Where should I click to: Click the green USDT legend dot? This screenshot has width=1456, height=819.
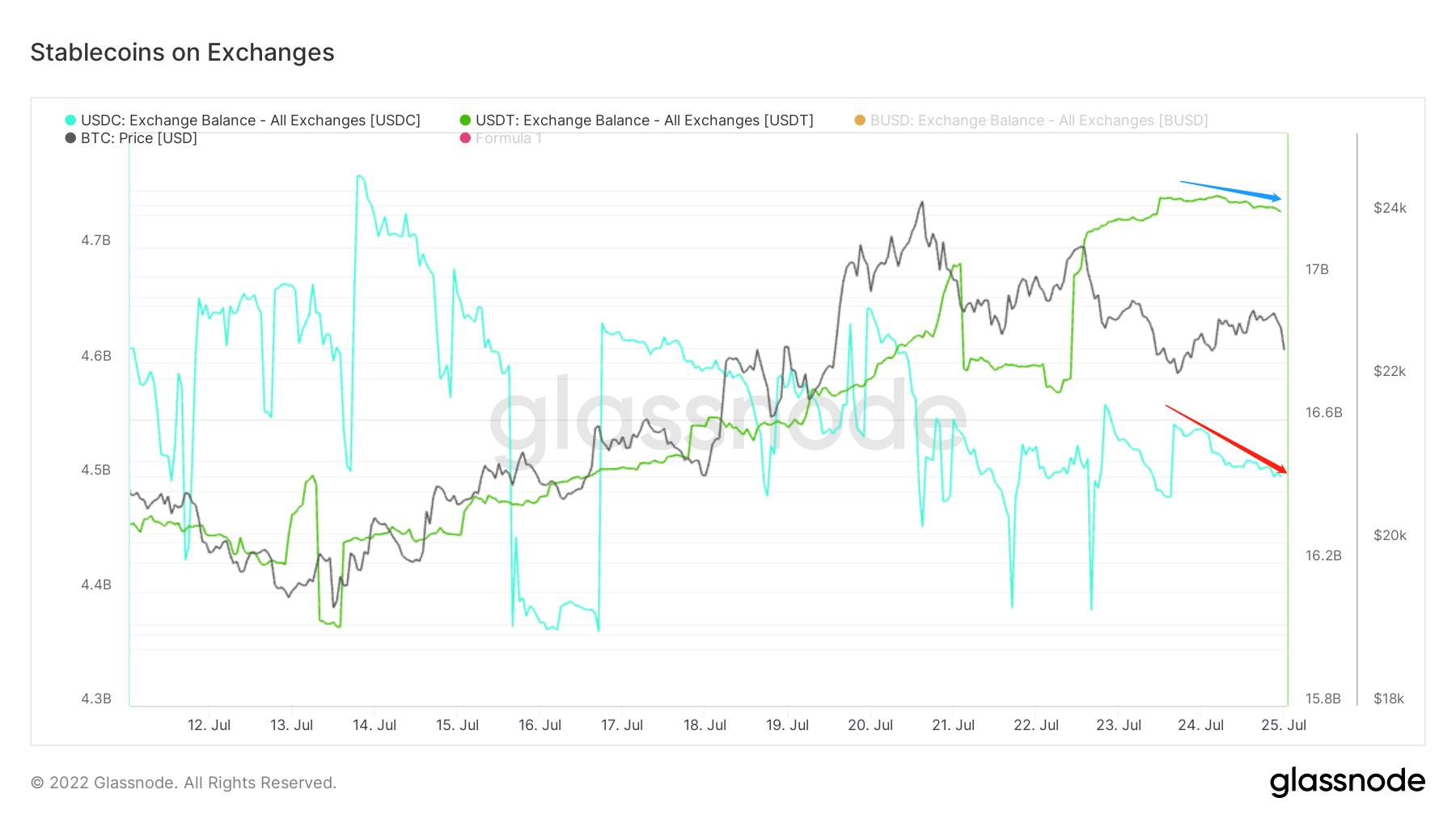[465, 120]
